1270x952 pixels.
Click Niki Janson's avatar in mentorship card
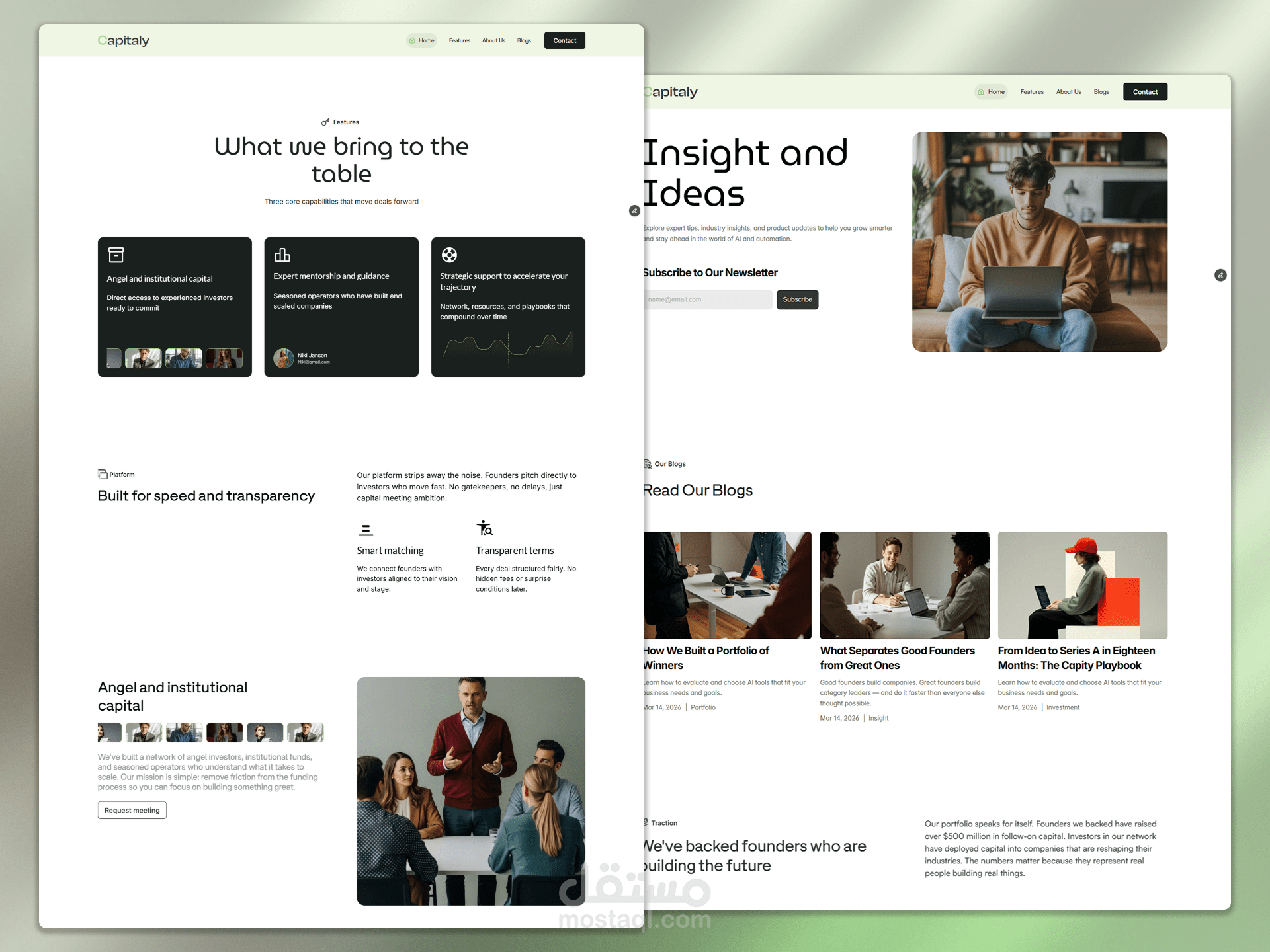[284, 358]
